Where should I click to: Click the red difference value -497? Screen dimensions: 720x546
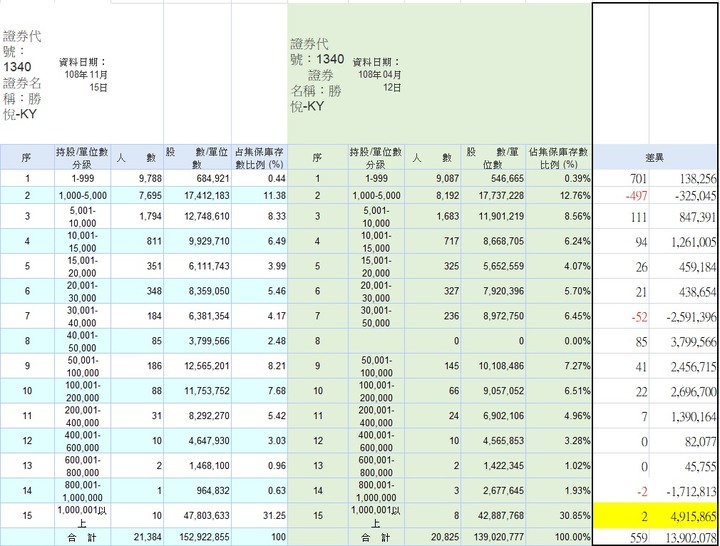click(621, 196)
